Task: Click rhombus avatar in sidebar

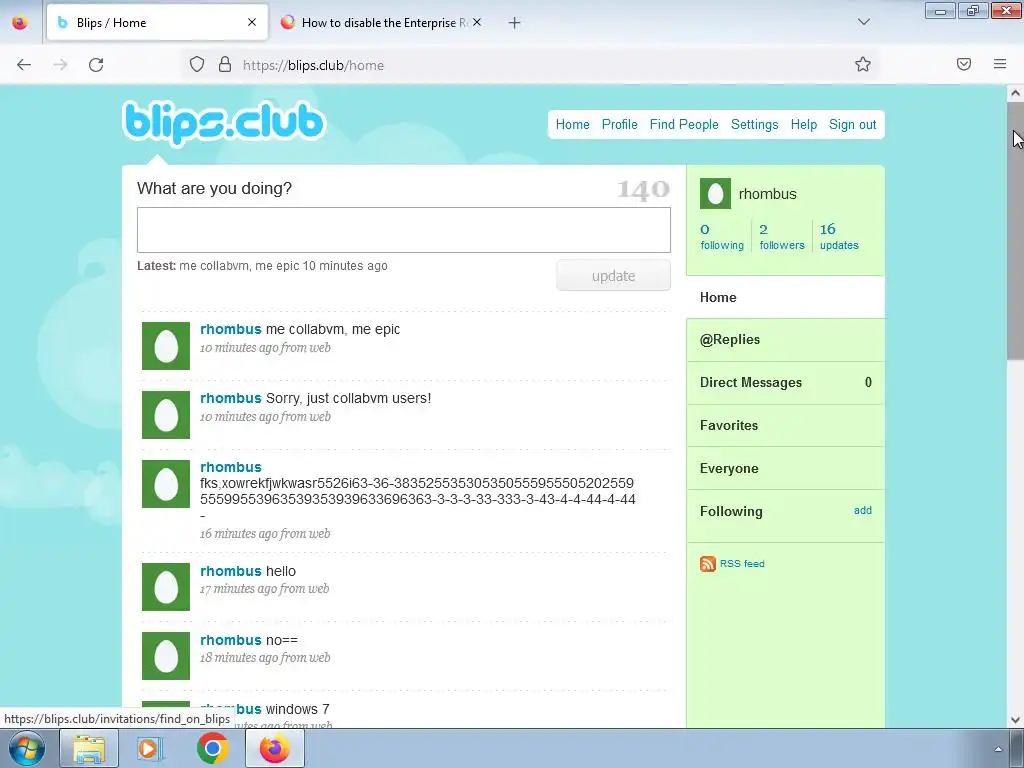Action: click(715, 193)
